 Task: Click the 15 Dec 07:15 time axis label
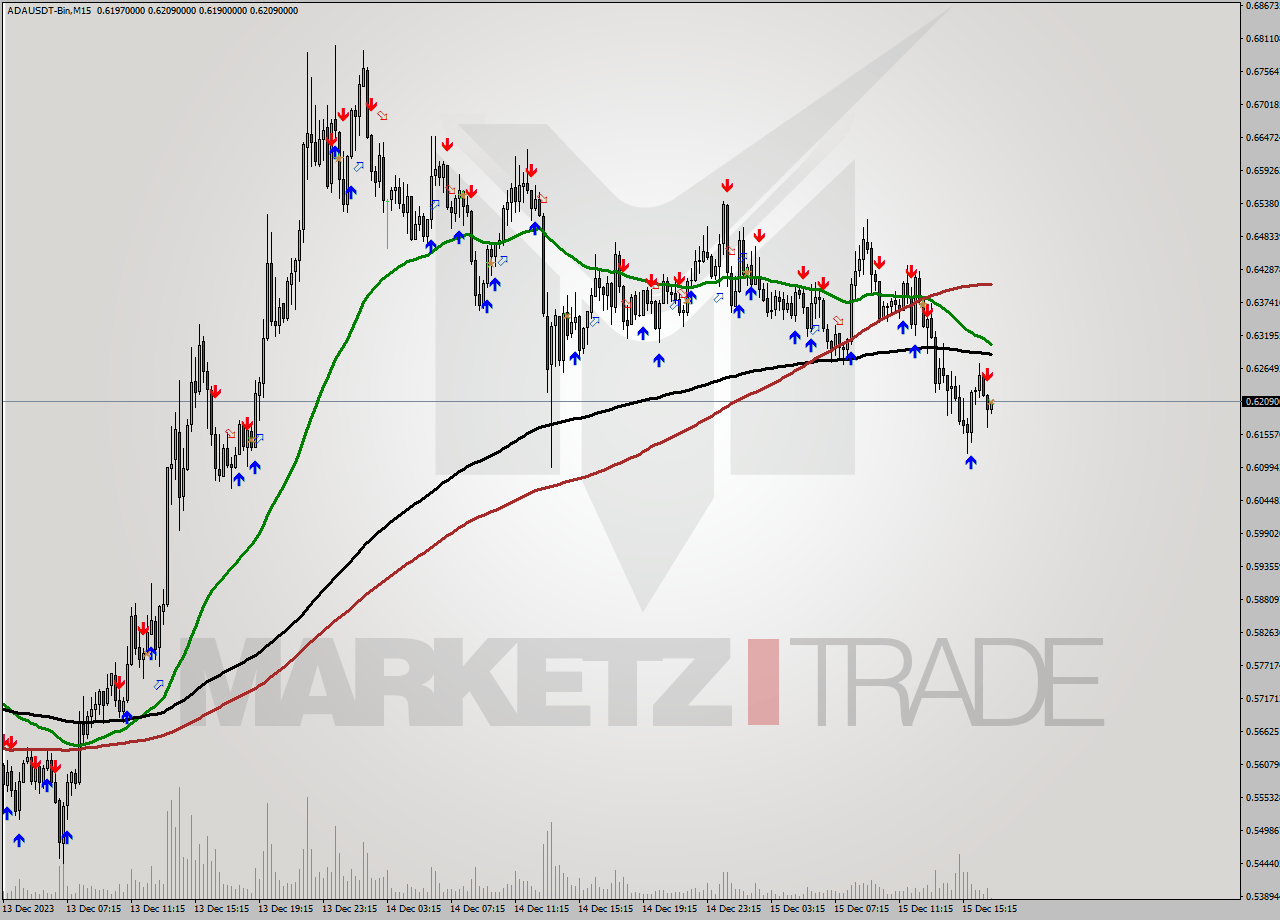tap(861, 909)
